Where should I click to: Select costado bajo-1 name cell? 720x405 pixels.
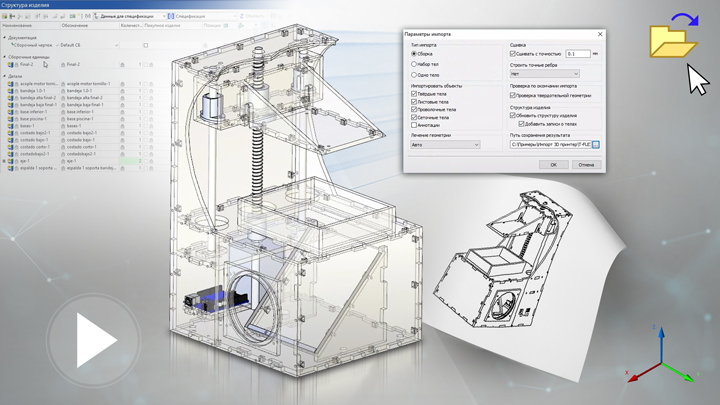click(x=34, y=140)
